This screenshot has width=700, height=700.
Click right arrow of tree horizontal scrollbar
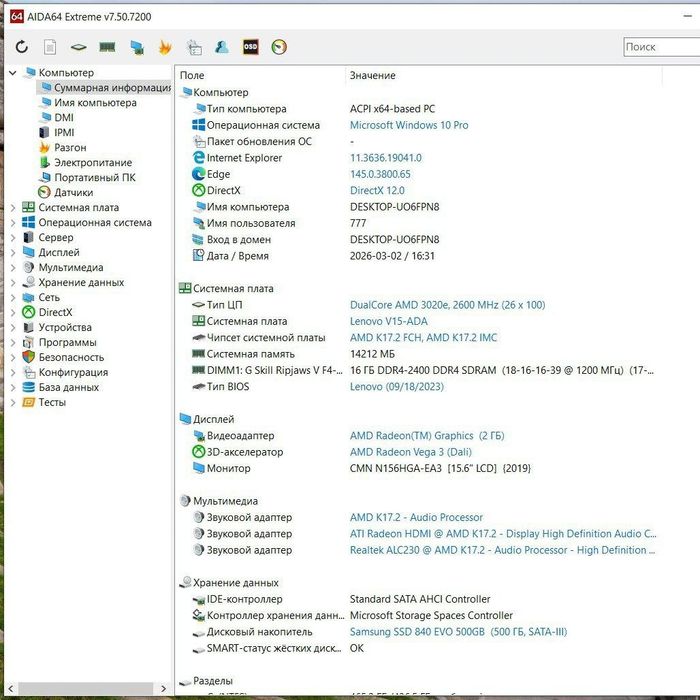click(163, 688)
